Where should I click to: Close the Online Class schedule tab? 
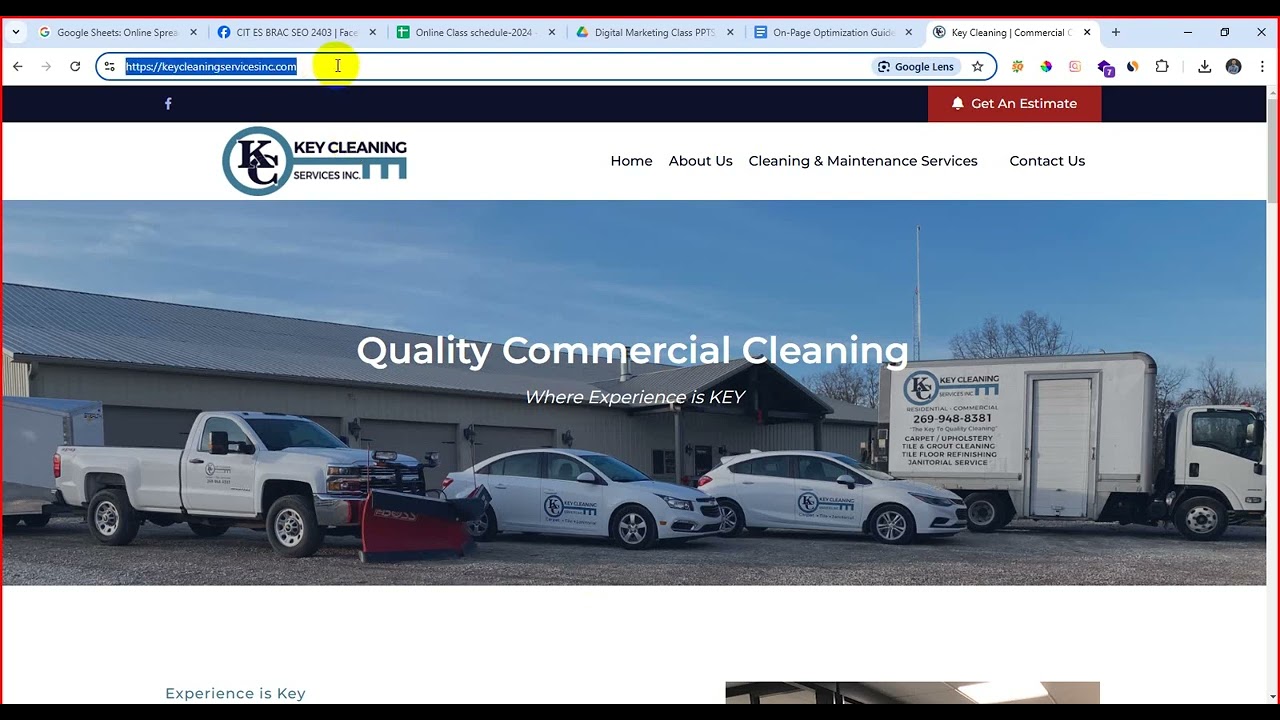tap(552, 32)
